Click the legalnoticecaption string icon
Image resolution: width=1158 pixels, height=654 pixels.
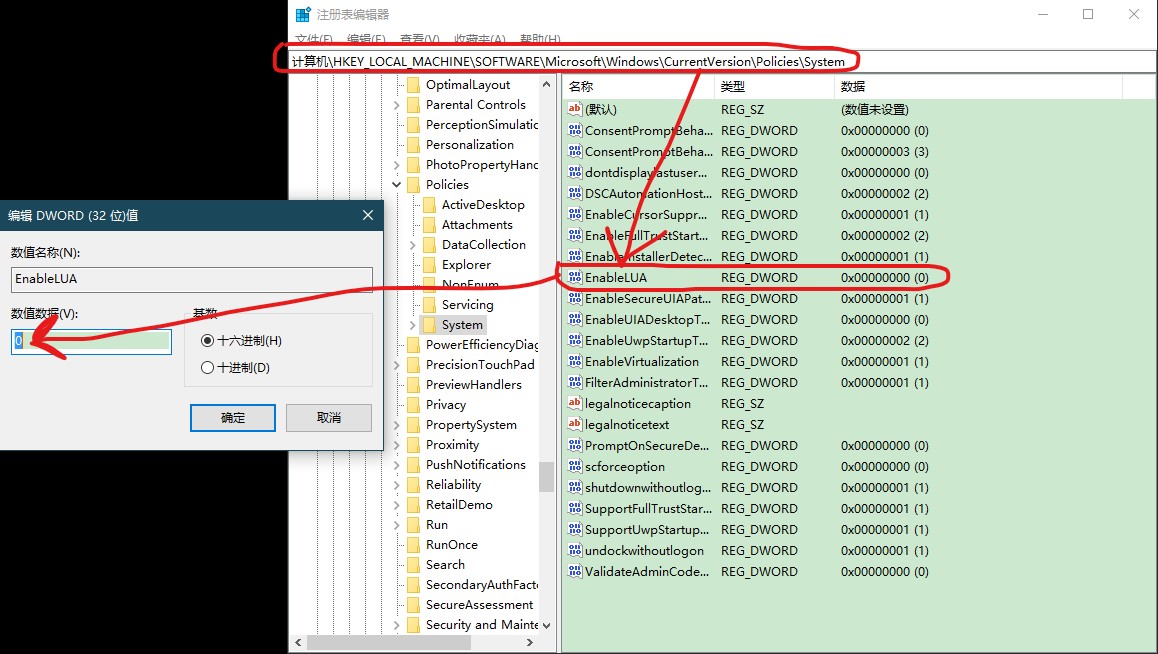pyautogui.click(x=575, y=404)
